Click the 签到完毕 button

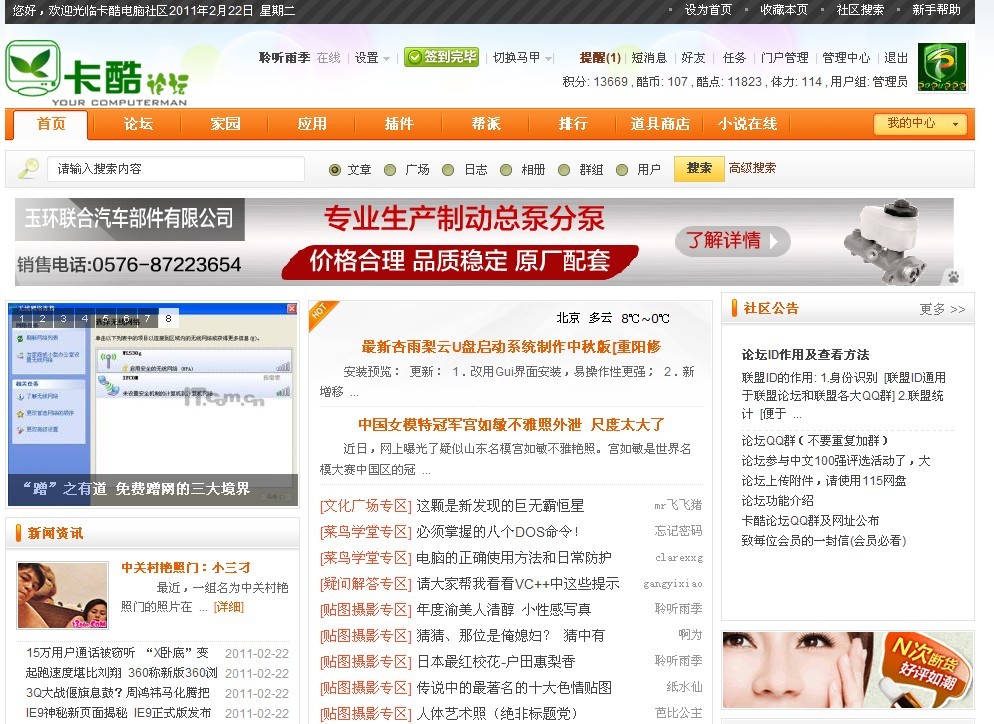click(441, 57)
